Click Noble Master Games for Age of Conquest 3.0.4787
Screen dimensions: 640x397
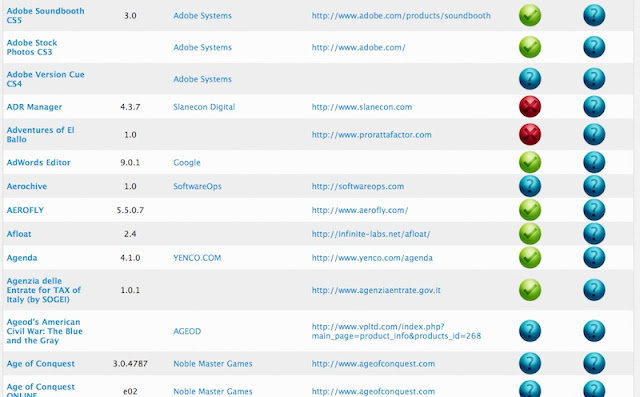[213, 364]
